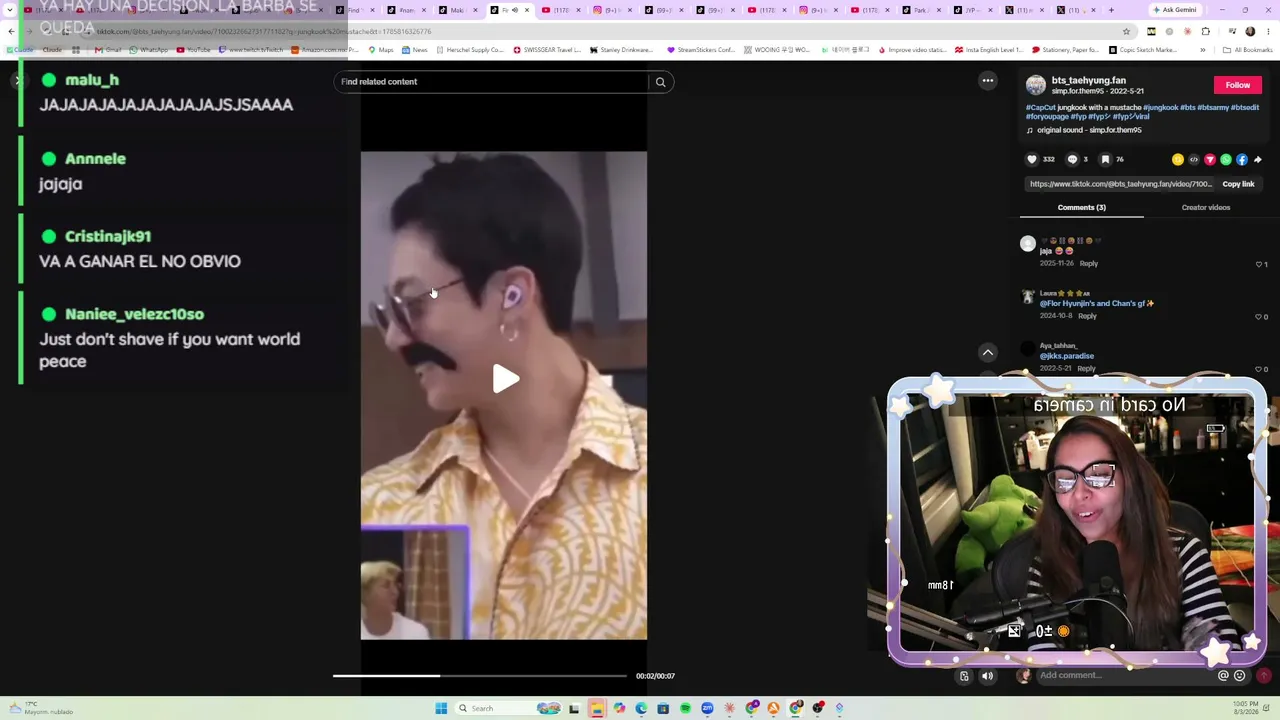Reply to the Aya_tahhan_ comment
The height and width of the screenshot is (720, 1280).
coord(1086,369)
